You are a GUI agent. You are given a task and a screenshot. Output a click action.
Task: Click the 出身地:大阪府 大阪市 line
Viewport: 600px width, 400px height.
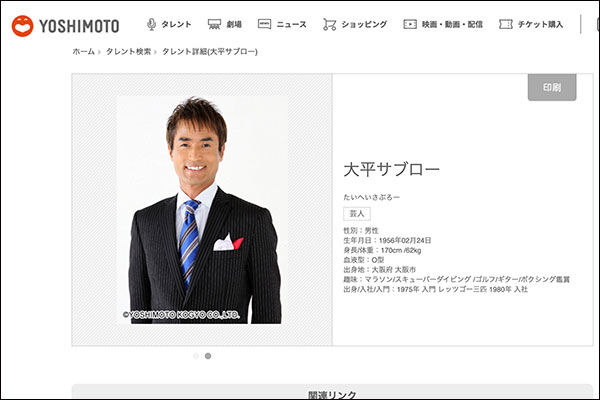[379, 269]
